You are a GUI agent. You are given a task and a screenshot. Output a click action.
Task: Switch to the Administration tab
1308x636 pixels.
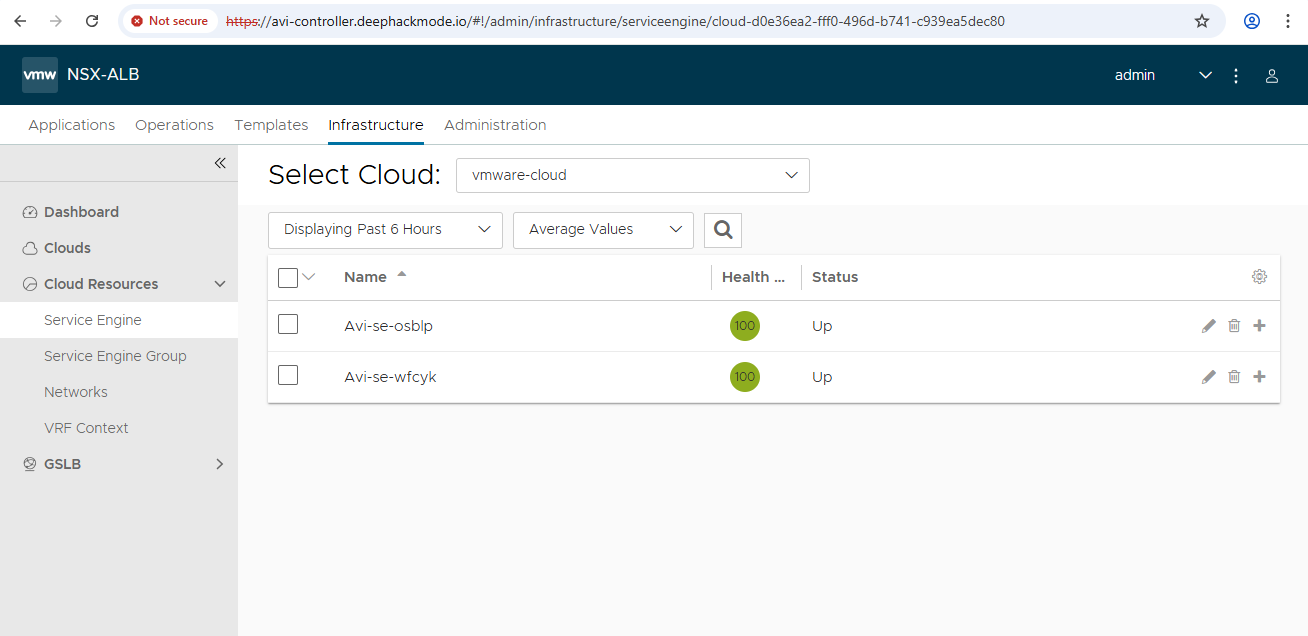pyautogui.click(x=495, y=125)
